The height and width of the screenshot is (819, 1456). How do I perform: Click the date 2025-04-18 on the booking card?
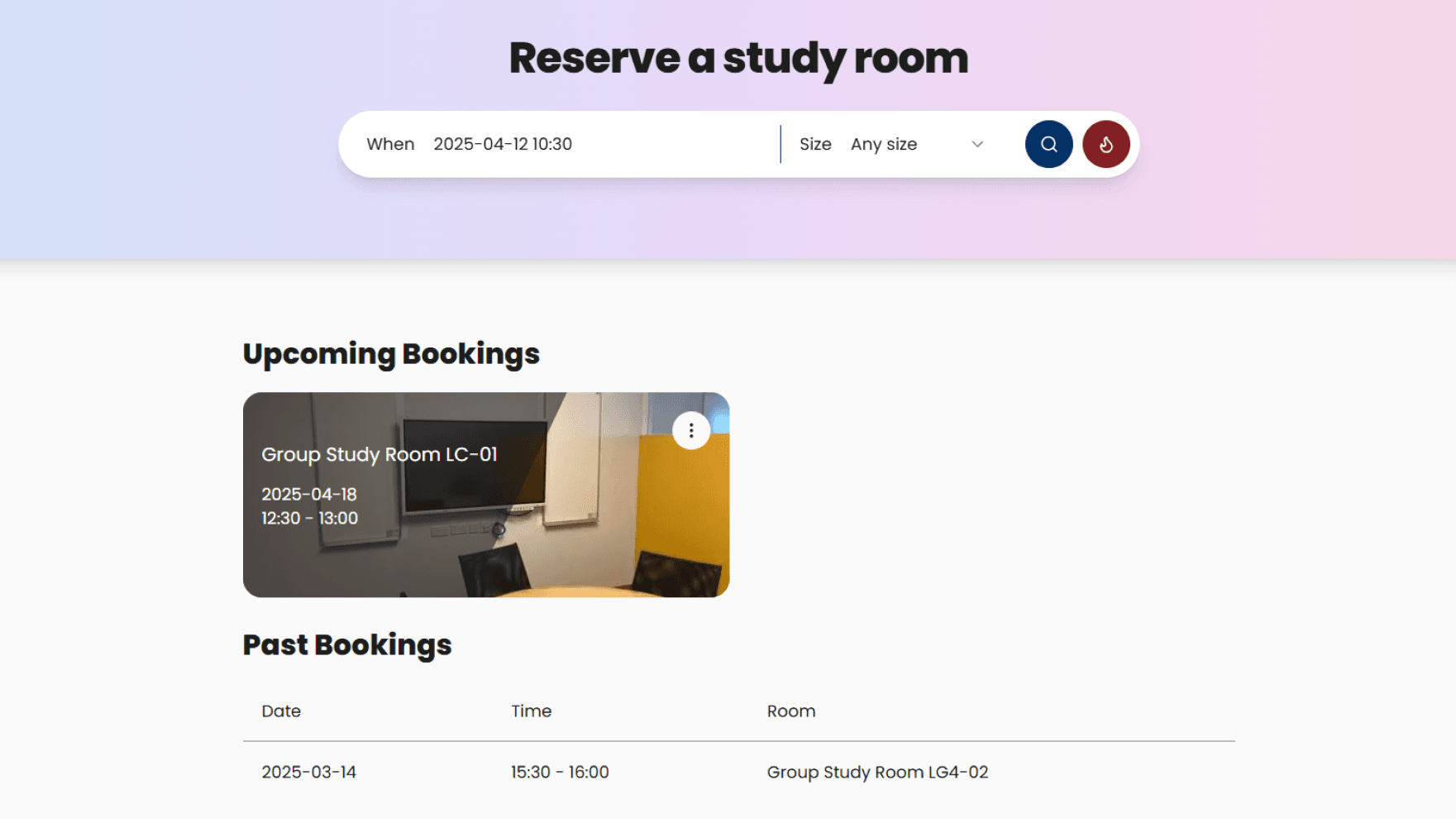click(308, 494)
